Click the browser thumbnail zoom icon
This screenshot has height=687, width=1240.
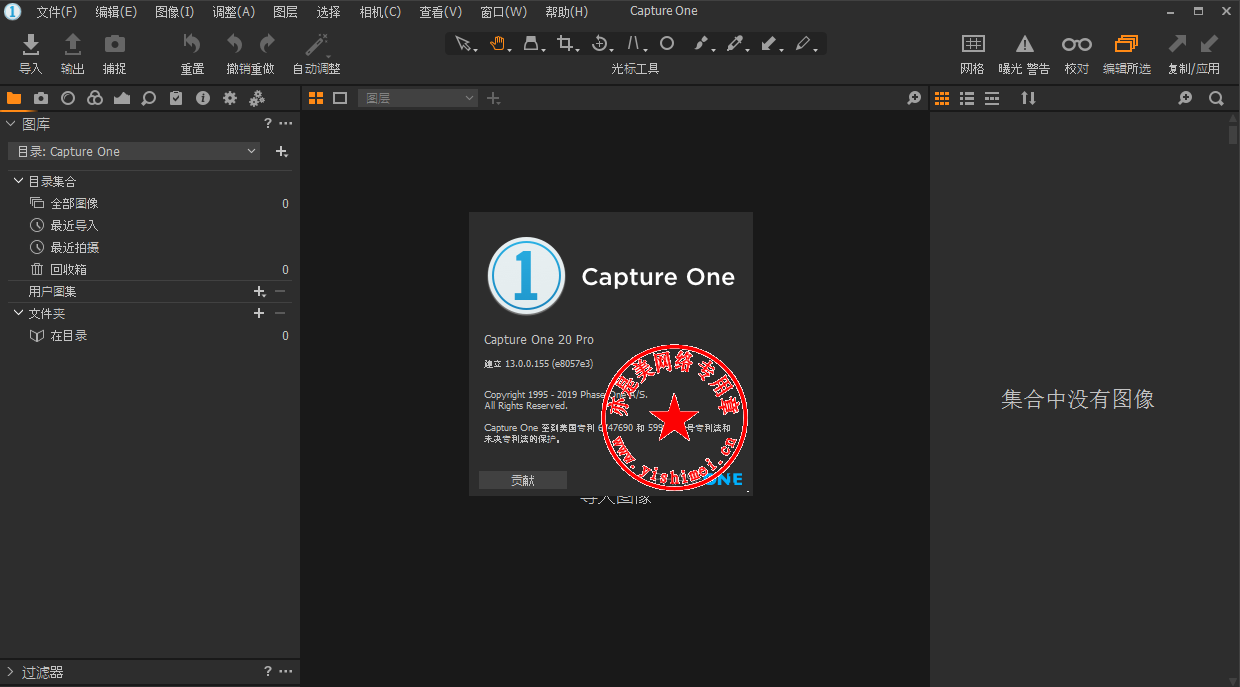1185,98
